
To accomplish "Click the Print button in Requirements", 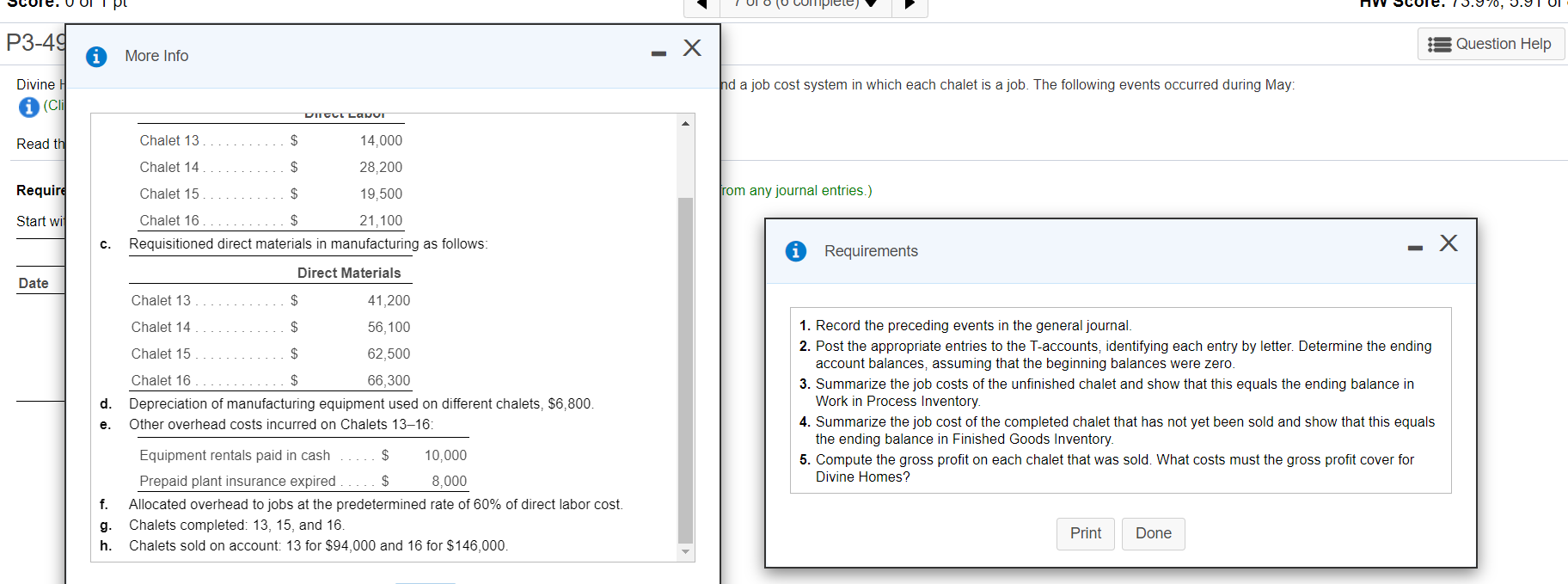I will click(x=1085, y=533).
